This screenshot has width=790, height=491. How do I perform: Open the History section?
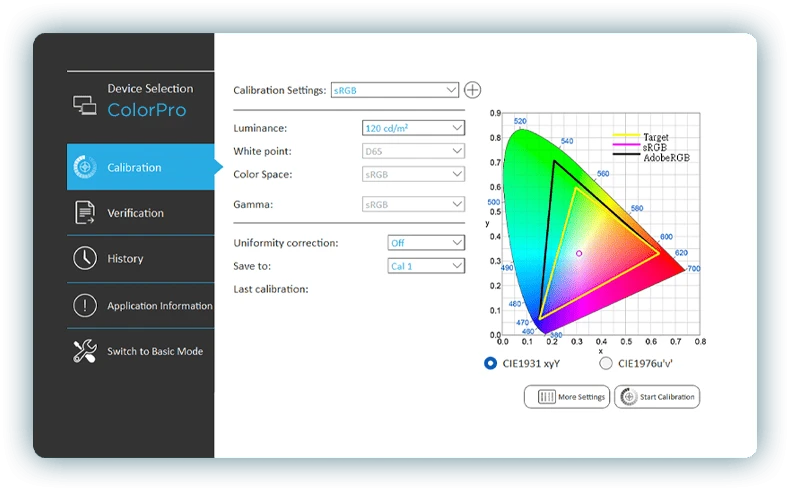pyautogui.click(x=141, y=258)
